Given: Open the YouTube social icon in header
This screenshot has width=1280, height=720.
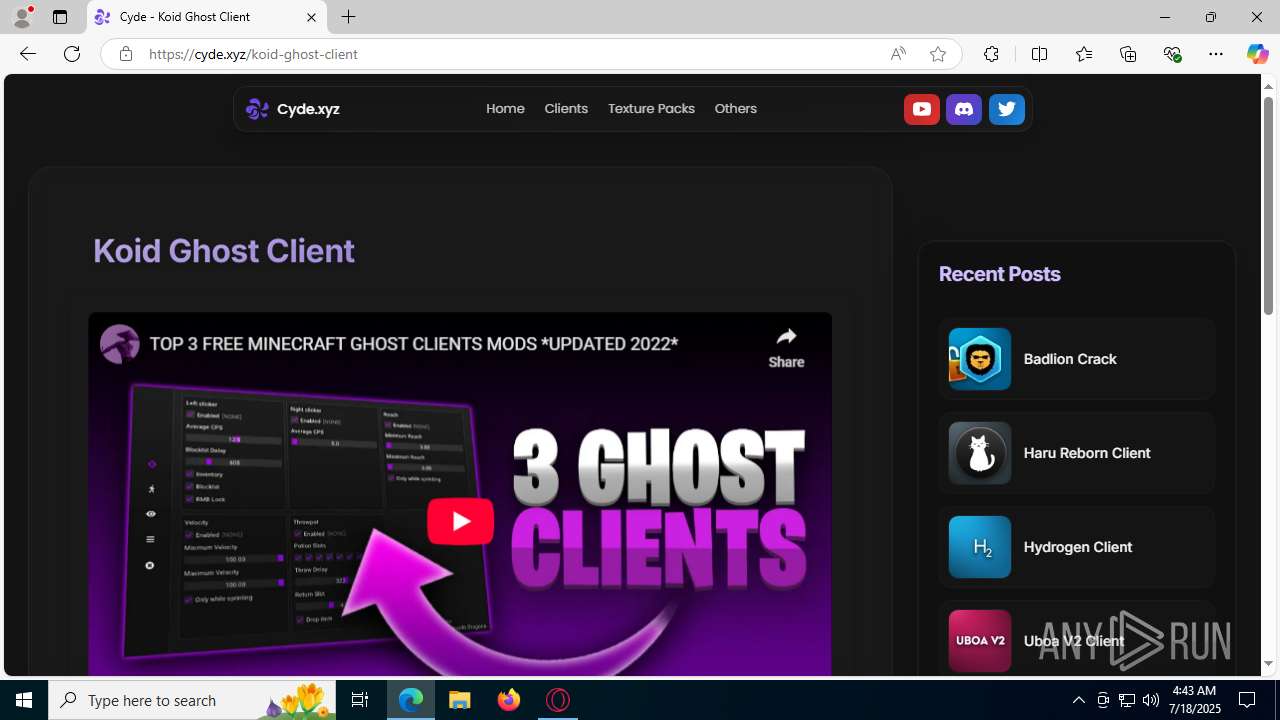Looking at the screenshot, I should click(x=921, y=109).
